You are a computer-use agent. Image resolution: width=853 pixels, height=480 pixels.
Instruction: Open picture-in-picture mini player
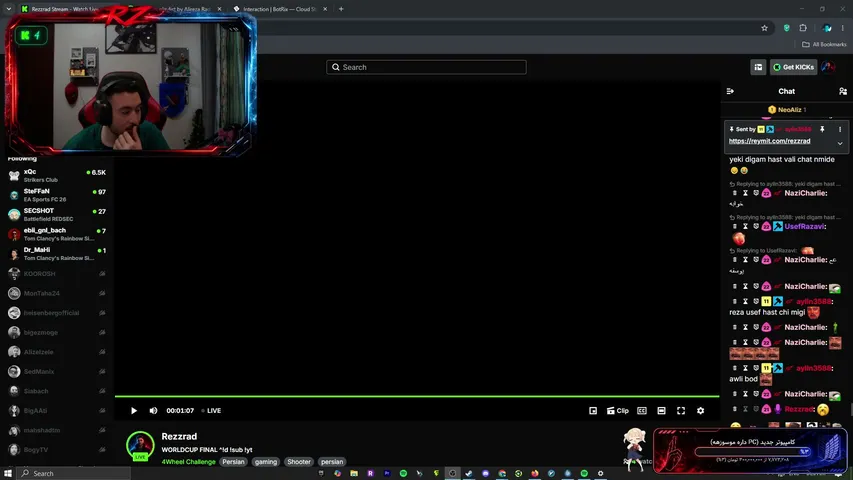(x=593, y=411)
